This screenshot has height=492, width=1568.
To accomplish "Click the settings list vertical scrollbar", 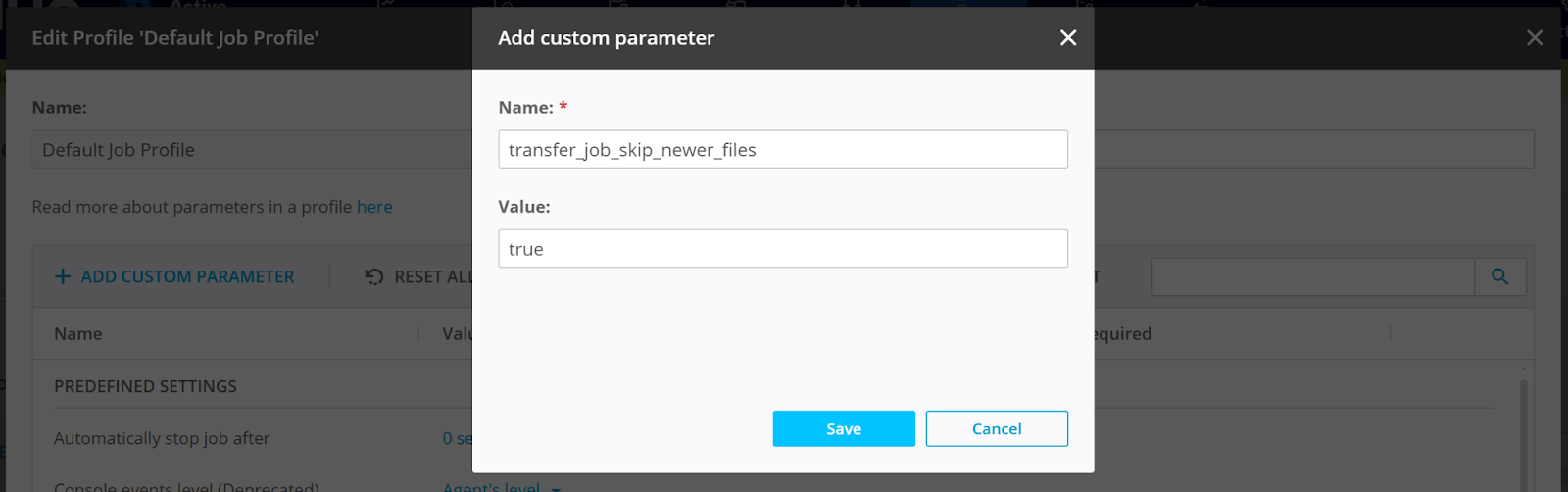I will 1523,431.
